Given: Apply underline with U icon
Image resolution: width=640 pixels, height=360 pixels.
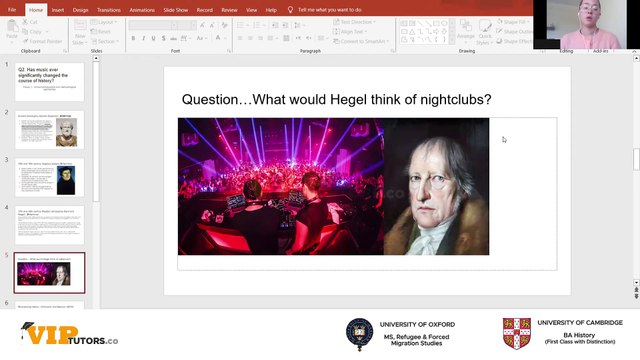Looking at the screenshot, I should [x=153, y=38].
